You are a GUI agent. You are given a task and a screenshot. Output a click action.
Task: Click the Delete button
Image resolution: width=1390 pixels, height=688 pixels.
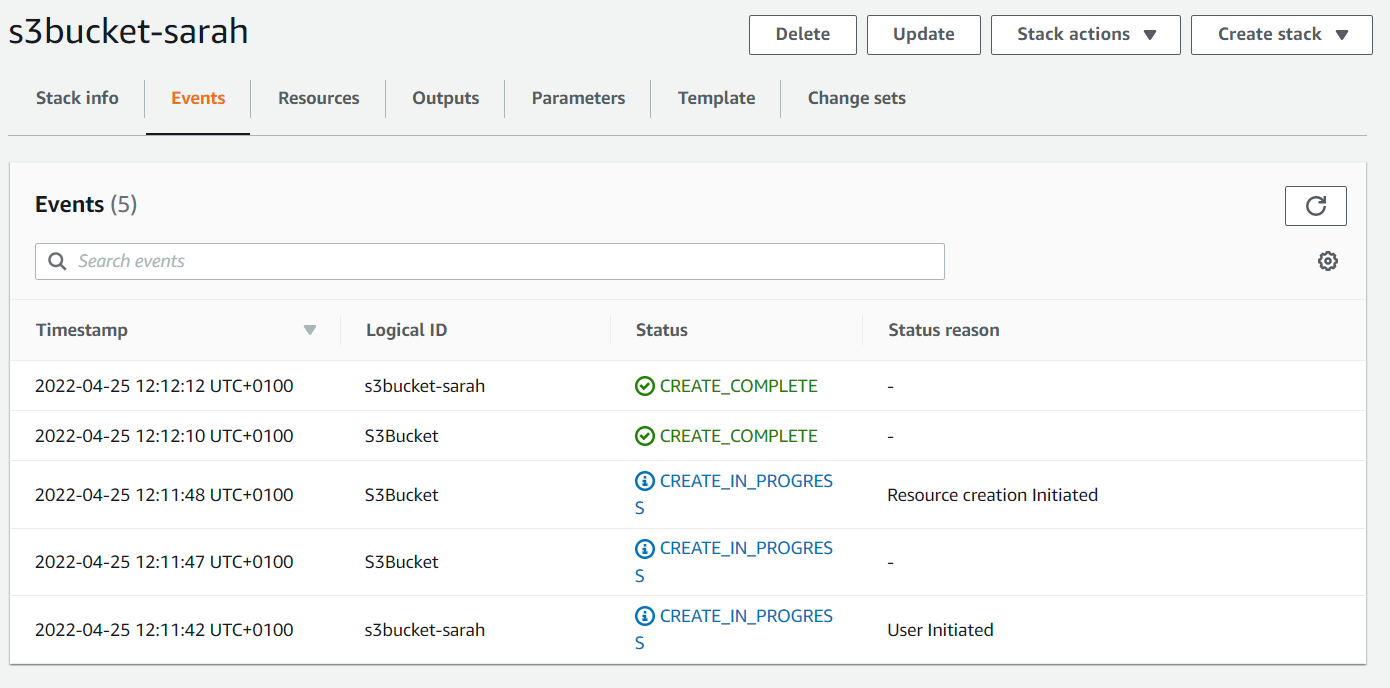point(803,35)
